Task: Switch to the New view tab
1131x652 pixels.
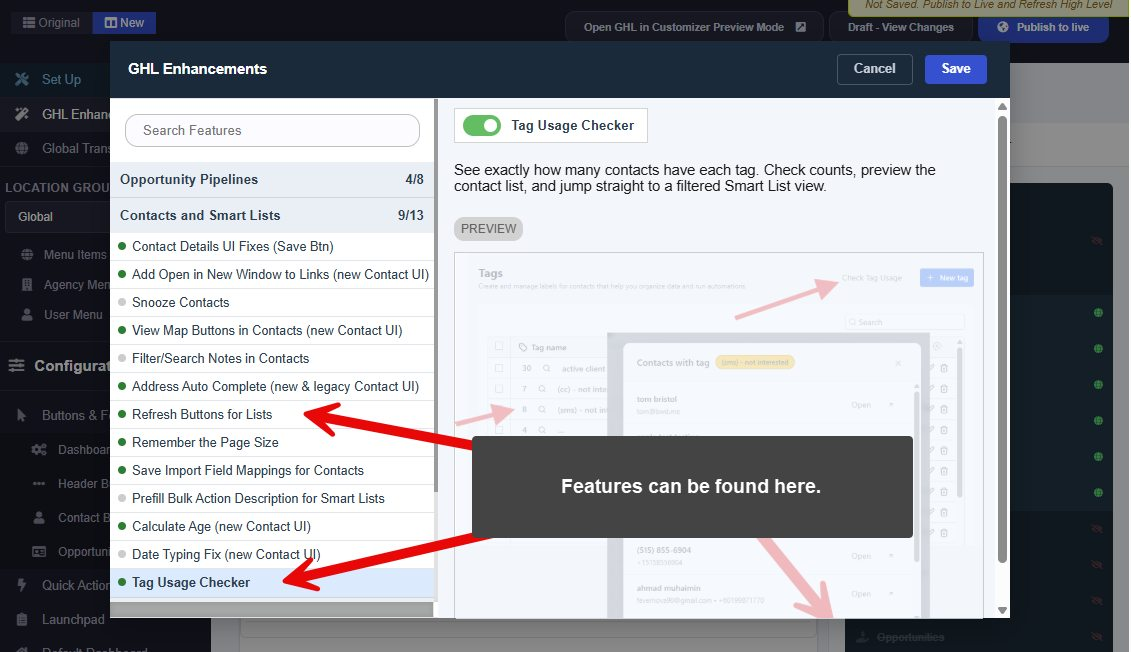Action: click(124, 22)
